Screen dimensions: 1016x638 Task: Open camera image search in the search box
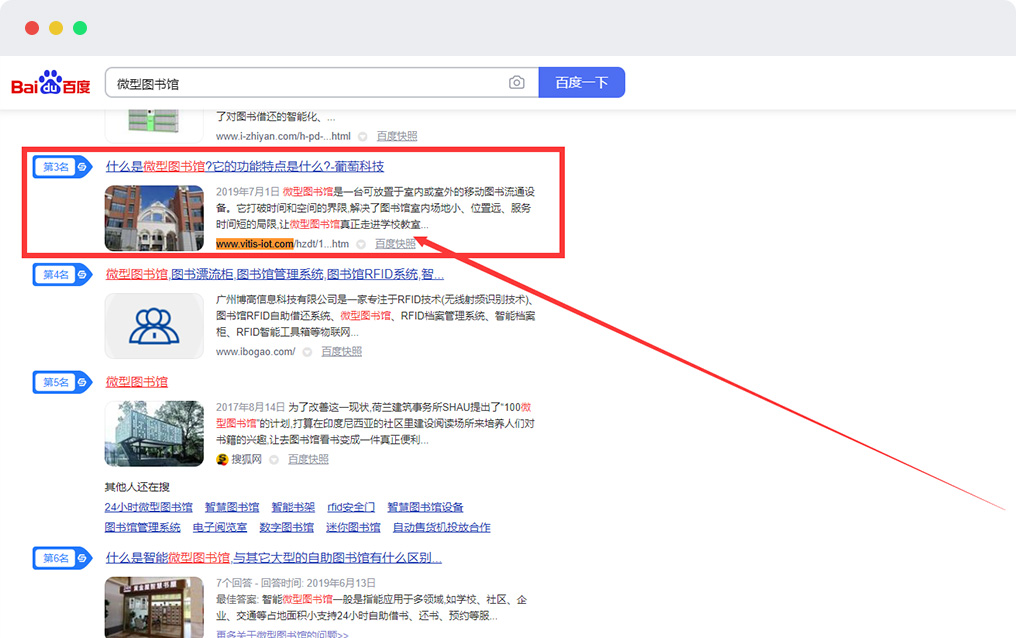pyautogui.click(x=516, y=83)
